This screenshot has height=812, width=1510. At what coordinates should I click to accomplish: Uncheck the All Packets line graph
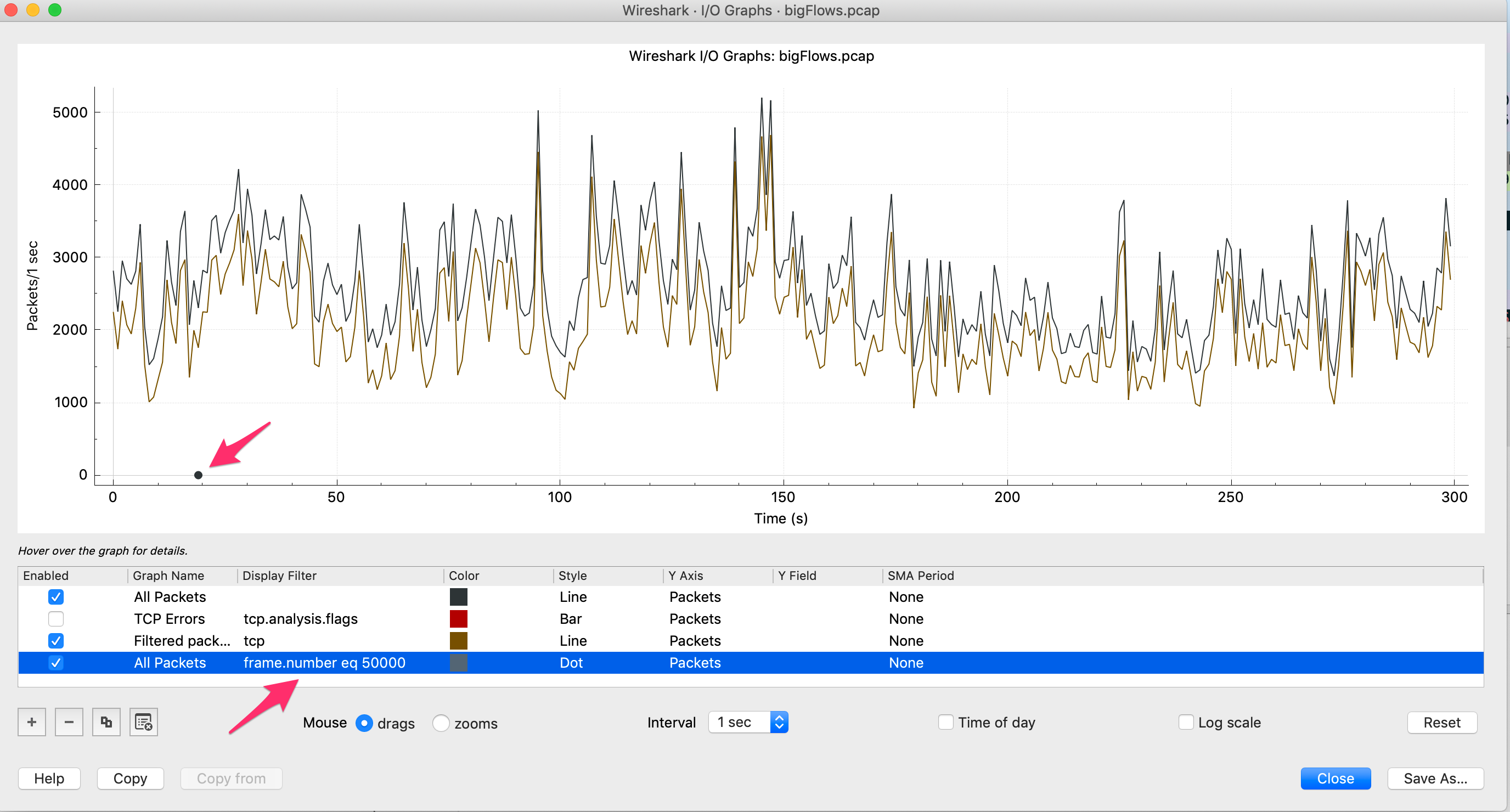pyautogui.click(x=55, y=597)
